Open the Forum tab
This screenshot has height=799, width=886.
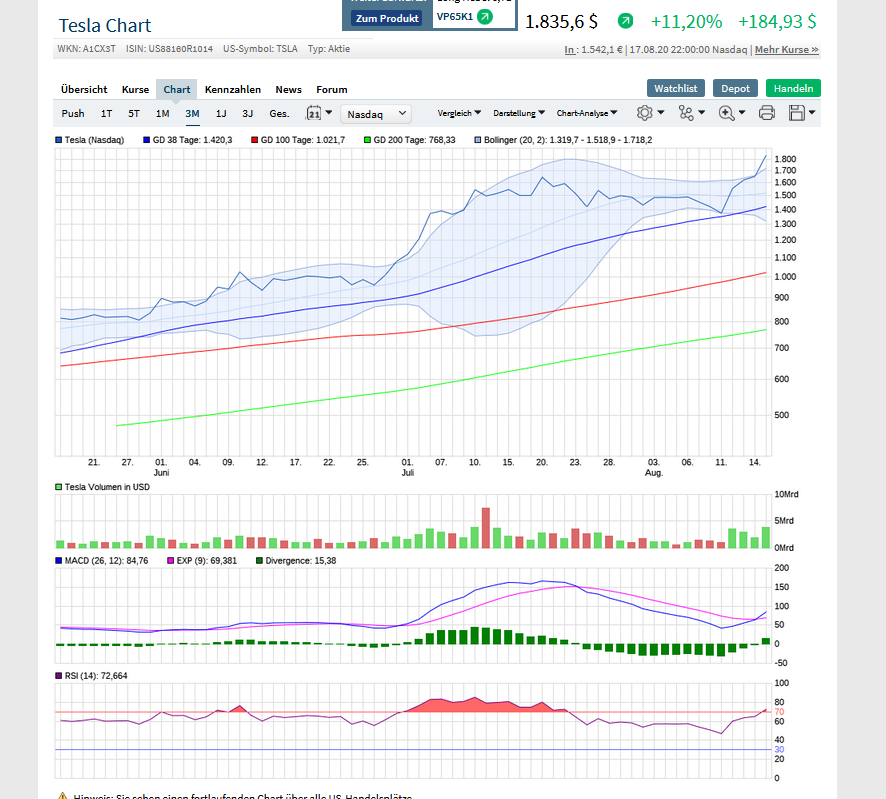pos(332,89)
